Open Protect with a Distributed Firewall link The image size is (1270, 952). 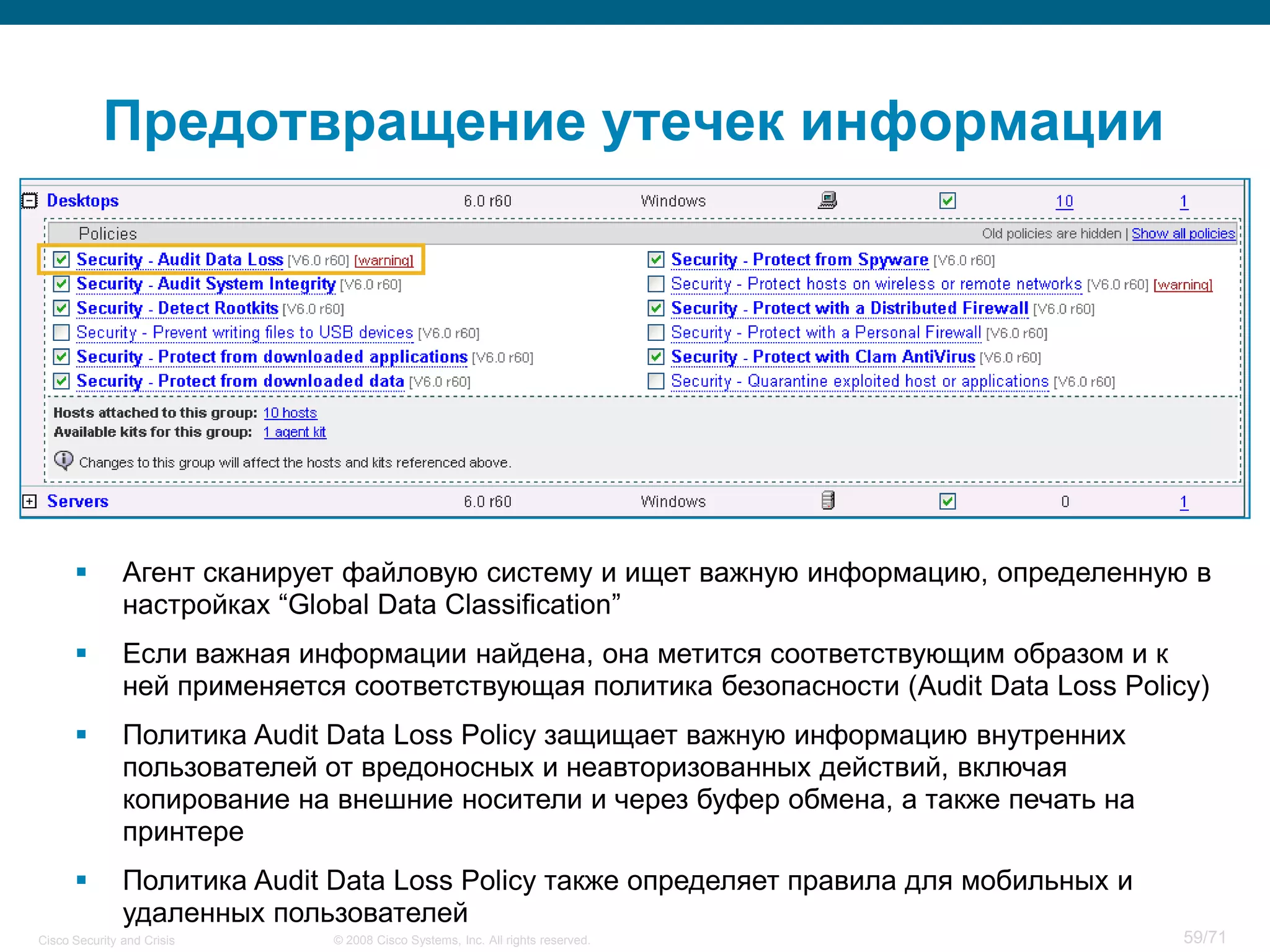pyautogui.click(x=850, y=308)
